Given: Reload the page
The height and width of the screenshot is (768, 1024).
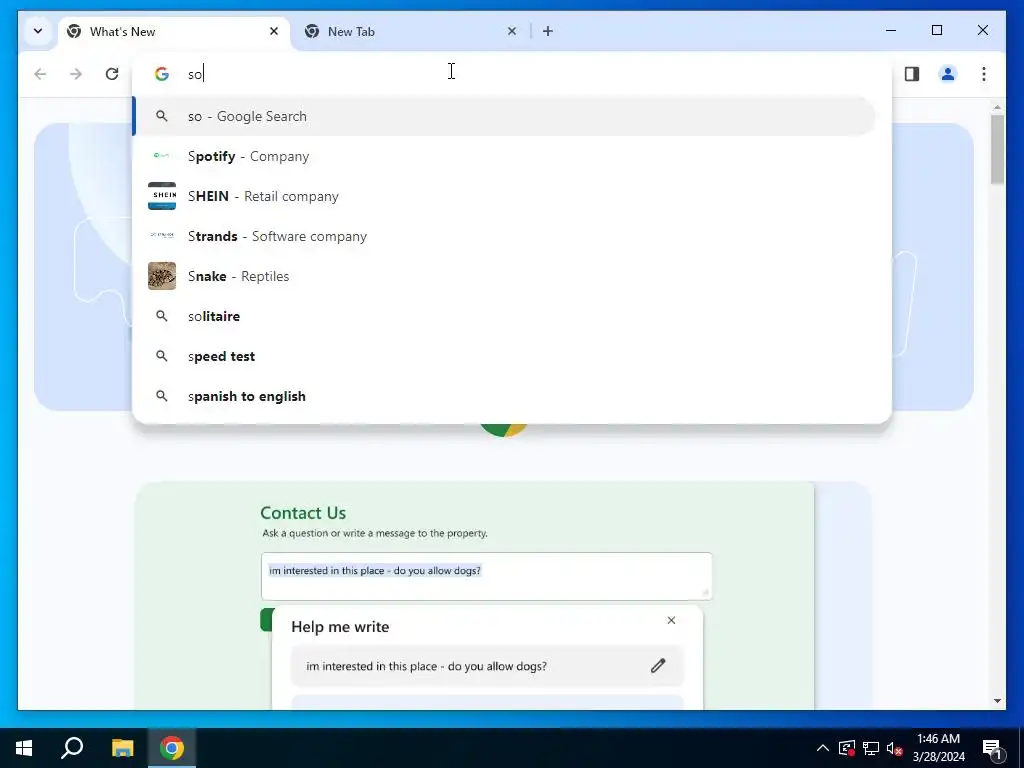Looking at the screenshot, I should pos(112,74).
